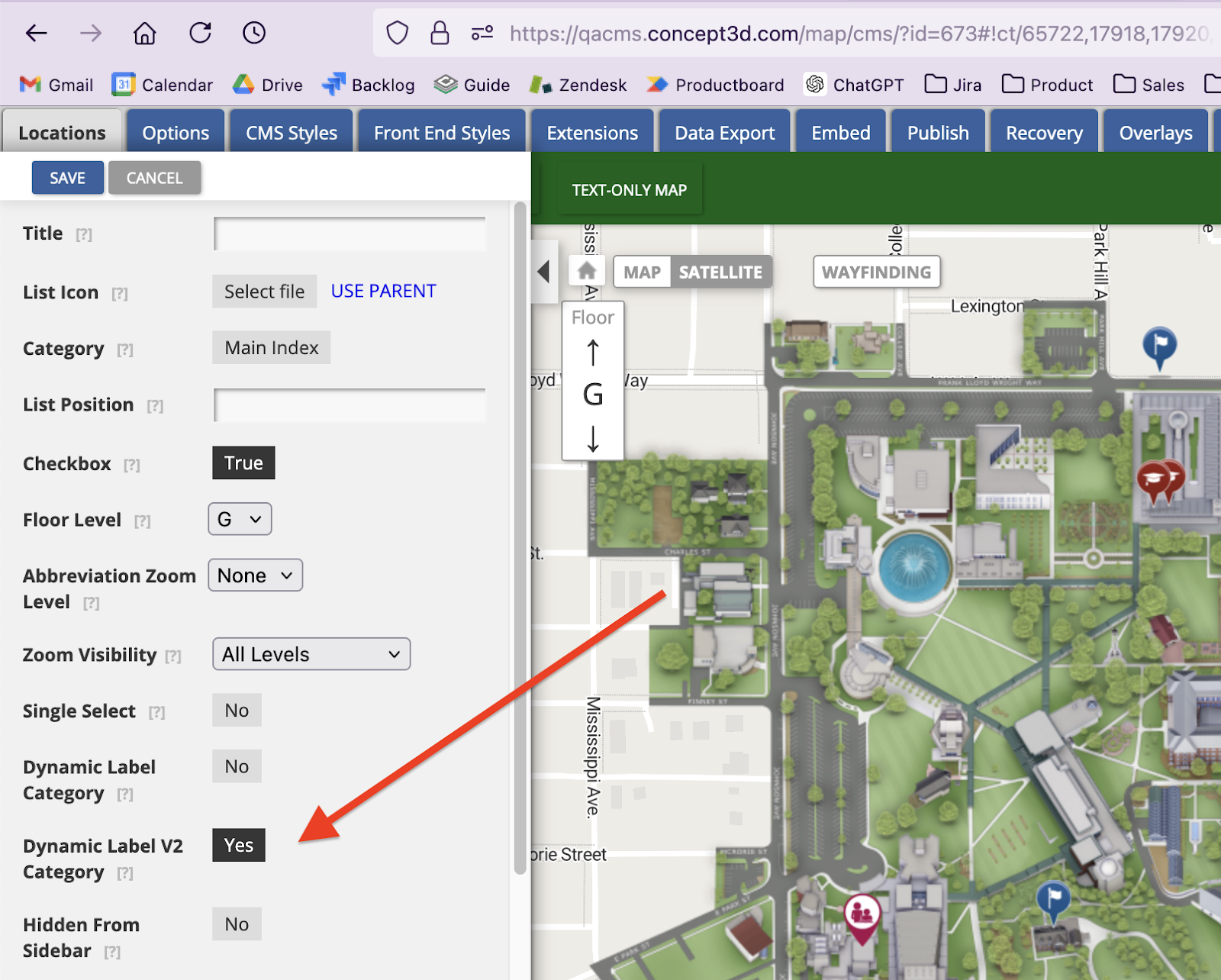Viewport: 1221px width, 980px height.
Task: Switch to the CMS Styles tab
Action: (x=291, y=133)
